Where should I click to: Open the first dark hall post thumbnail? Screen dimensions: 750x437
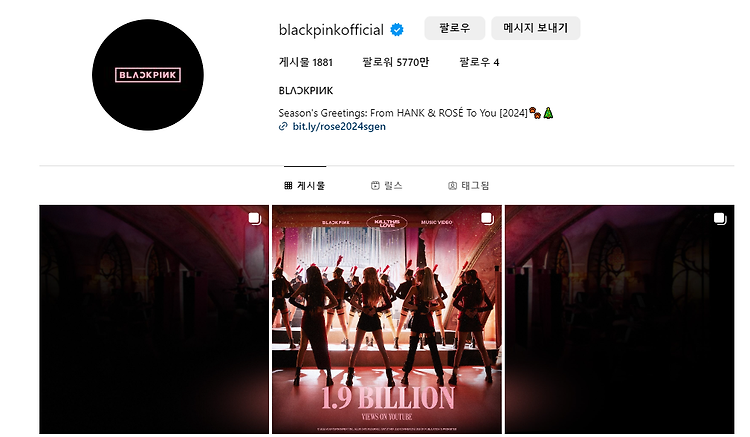[154, 319]
